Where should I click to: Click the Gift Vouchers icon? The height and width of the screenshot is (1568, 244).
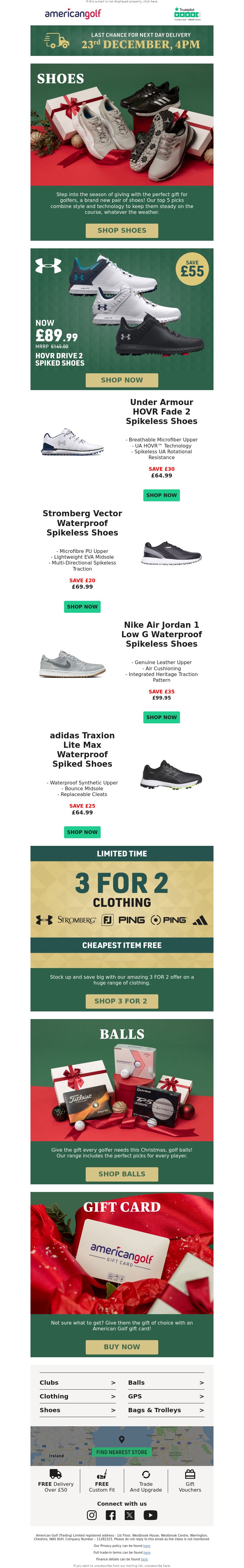click(190, 1474)
